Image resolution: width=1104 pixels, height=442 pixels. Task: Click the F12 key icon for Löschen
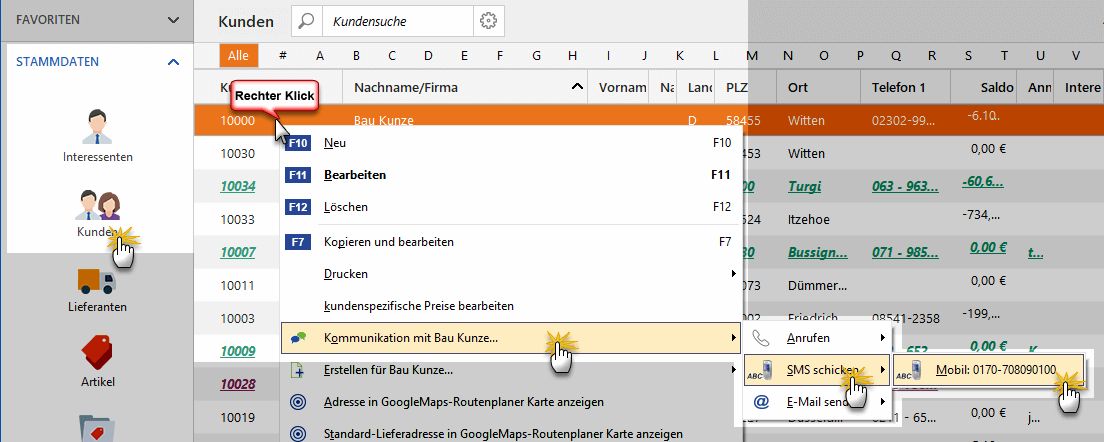299,208
